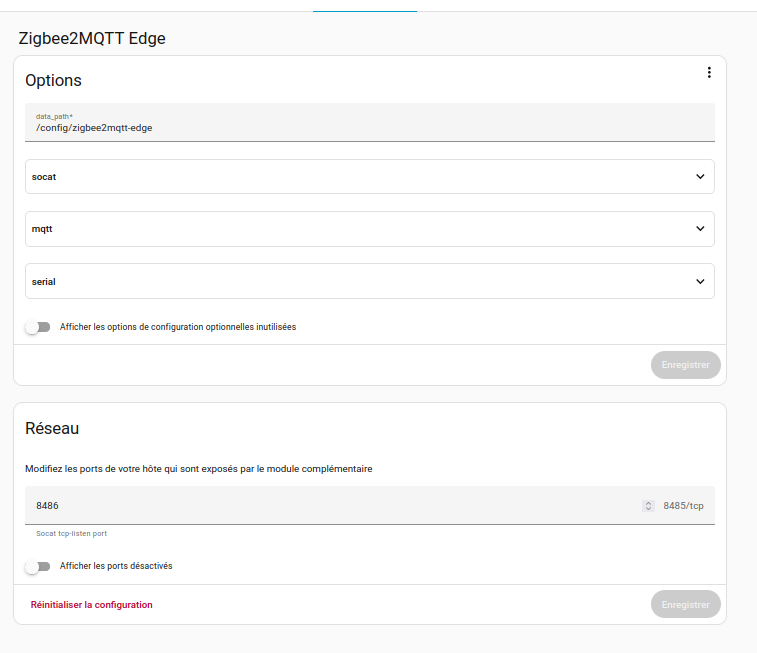Screen dimensions: 757x653
Task: Toggle Afficher les ports désactivés switch
Action: pos(38,566)
